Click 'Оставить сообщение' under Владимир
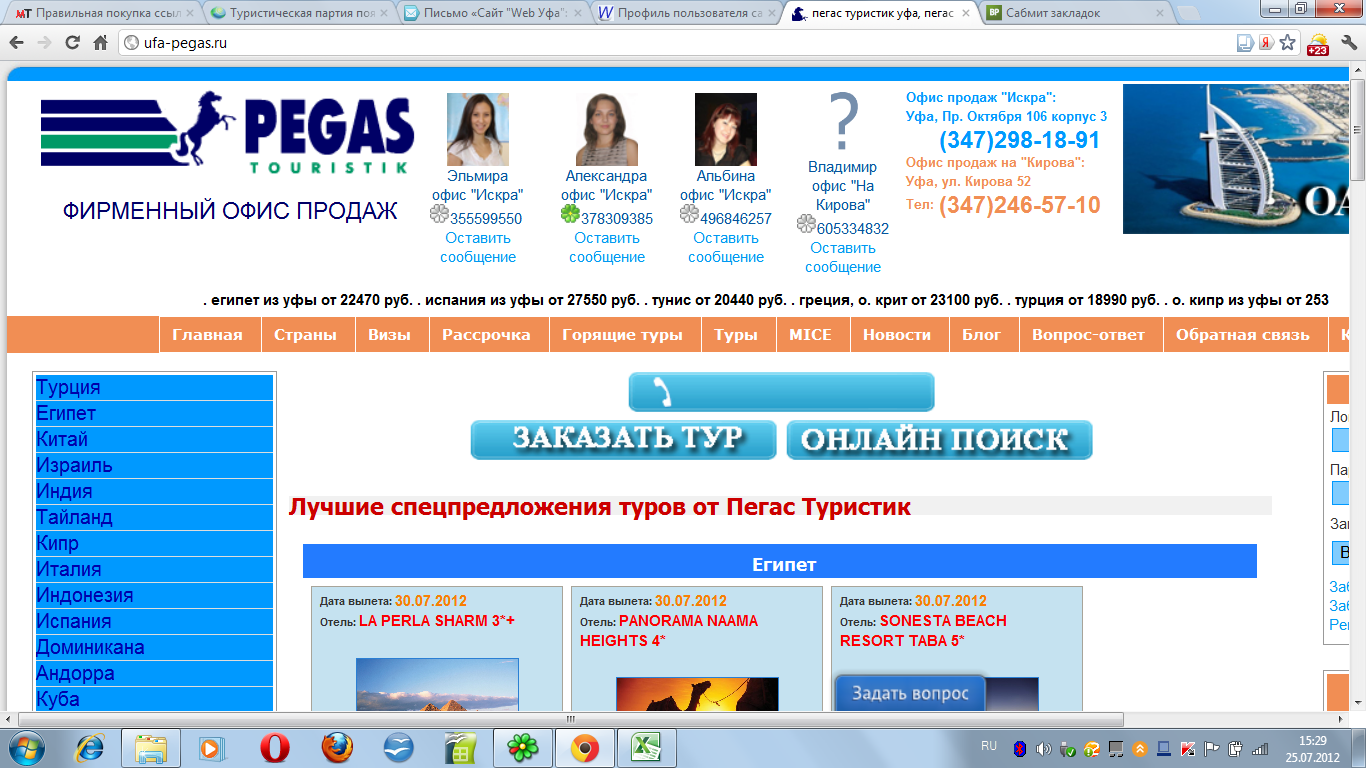This screenshot has width=1366, height=768. (843, 257)
